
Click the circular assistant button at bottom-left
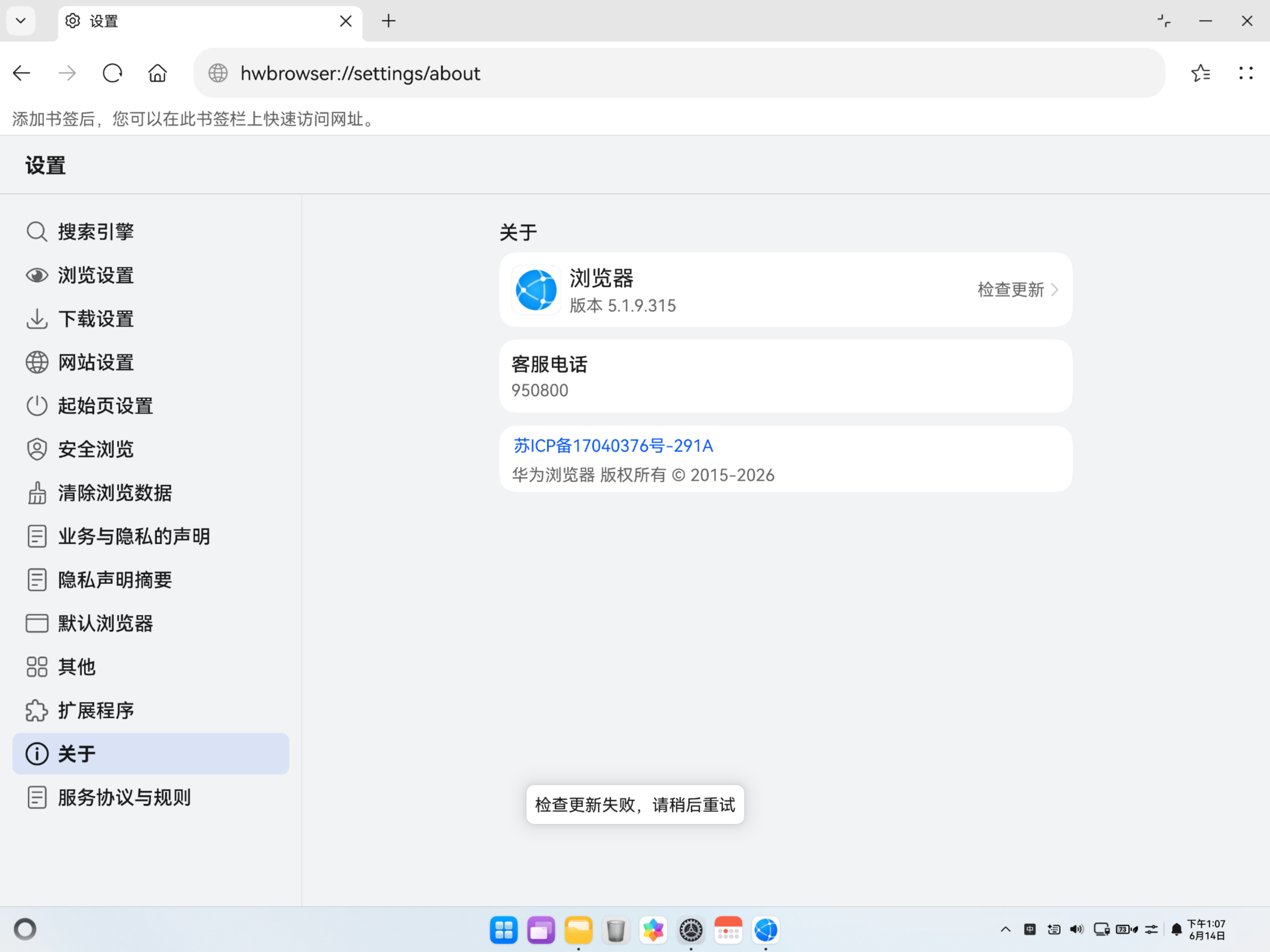coord(25,929)
